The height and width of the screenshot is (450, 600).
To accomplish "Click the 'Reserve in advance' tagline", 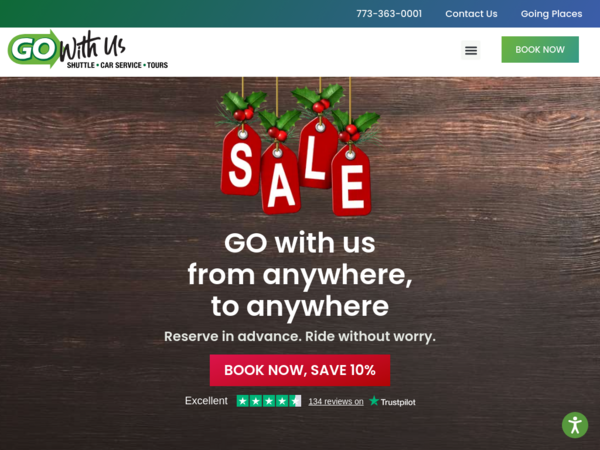I will click(300, 336).
